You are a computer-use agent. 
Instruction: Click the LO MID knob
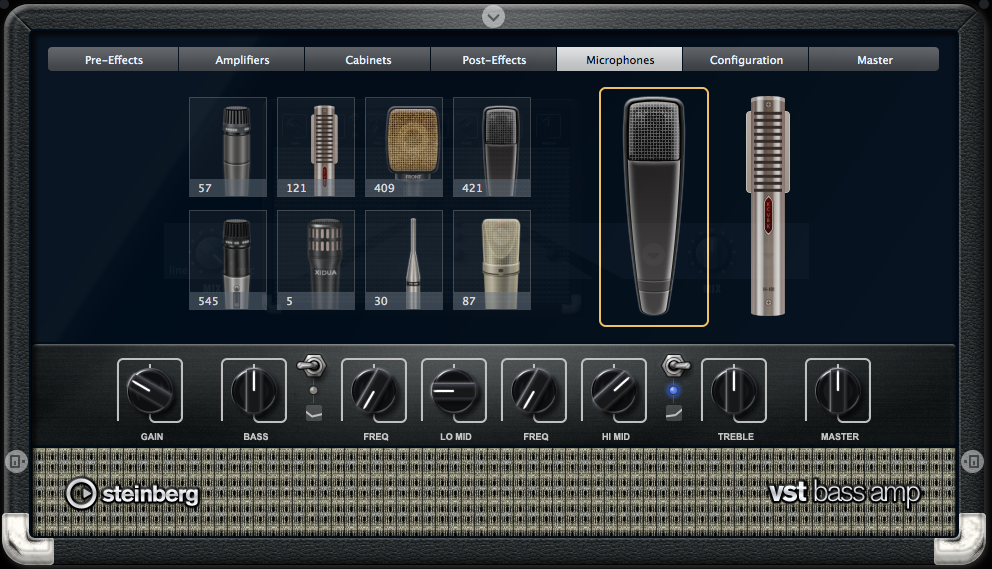coord(454,391)
